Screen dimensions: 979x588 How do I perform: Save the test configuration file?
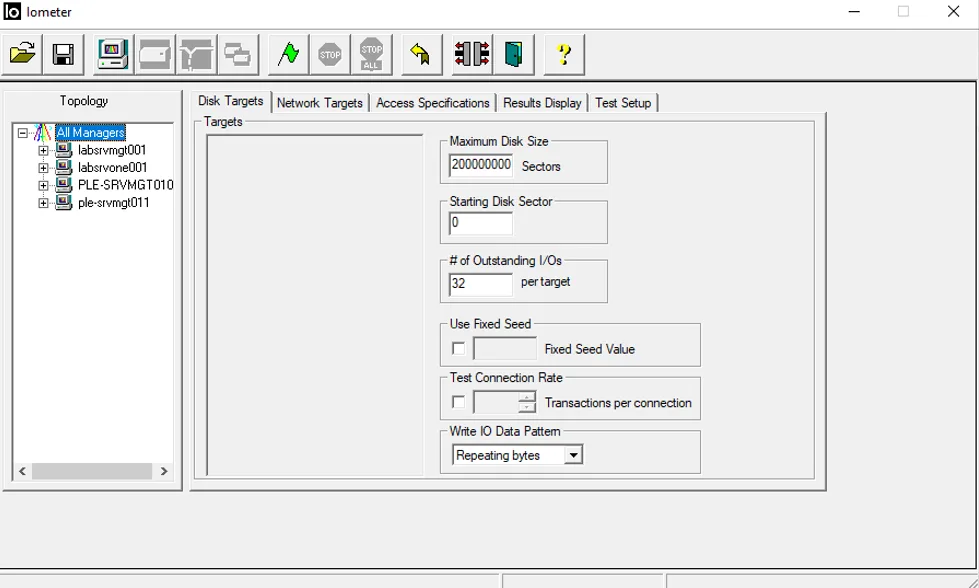[63, 54]
